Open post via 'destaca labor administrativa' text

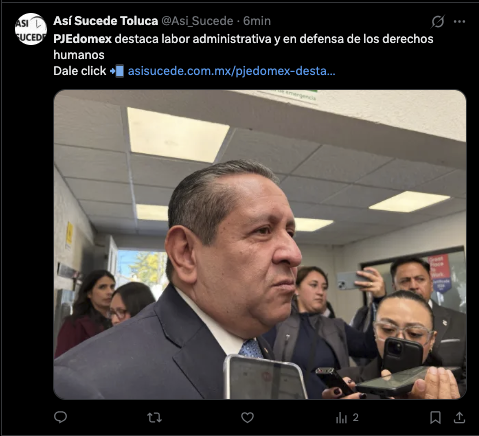(193, 39)
